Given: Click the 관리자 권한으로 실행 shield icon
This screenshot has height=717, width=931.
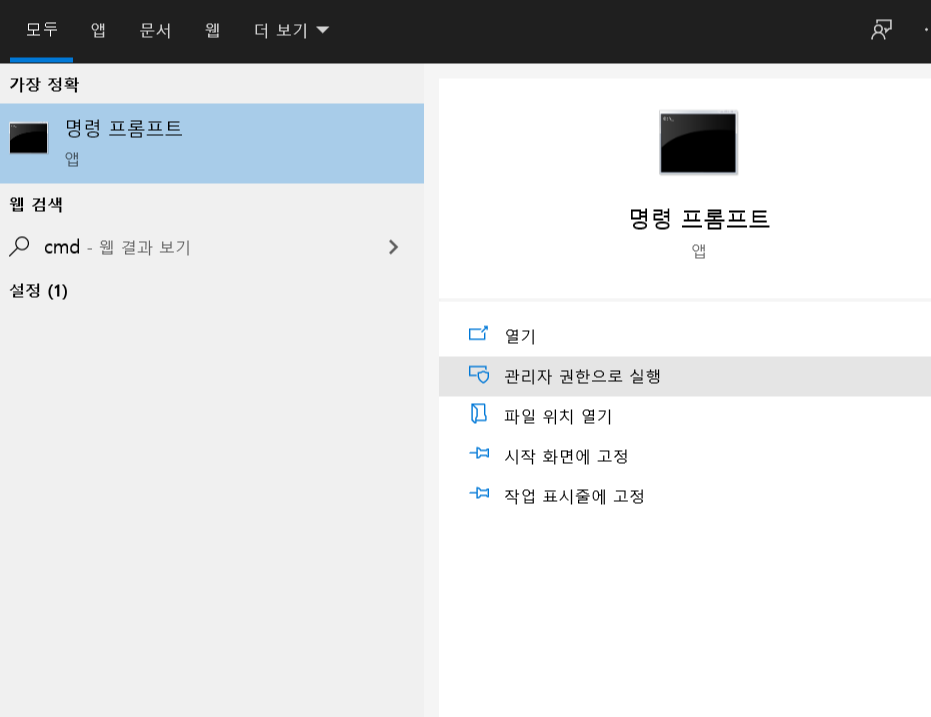Looking at the screenshot, I should point(478,376).
